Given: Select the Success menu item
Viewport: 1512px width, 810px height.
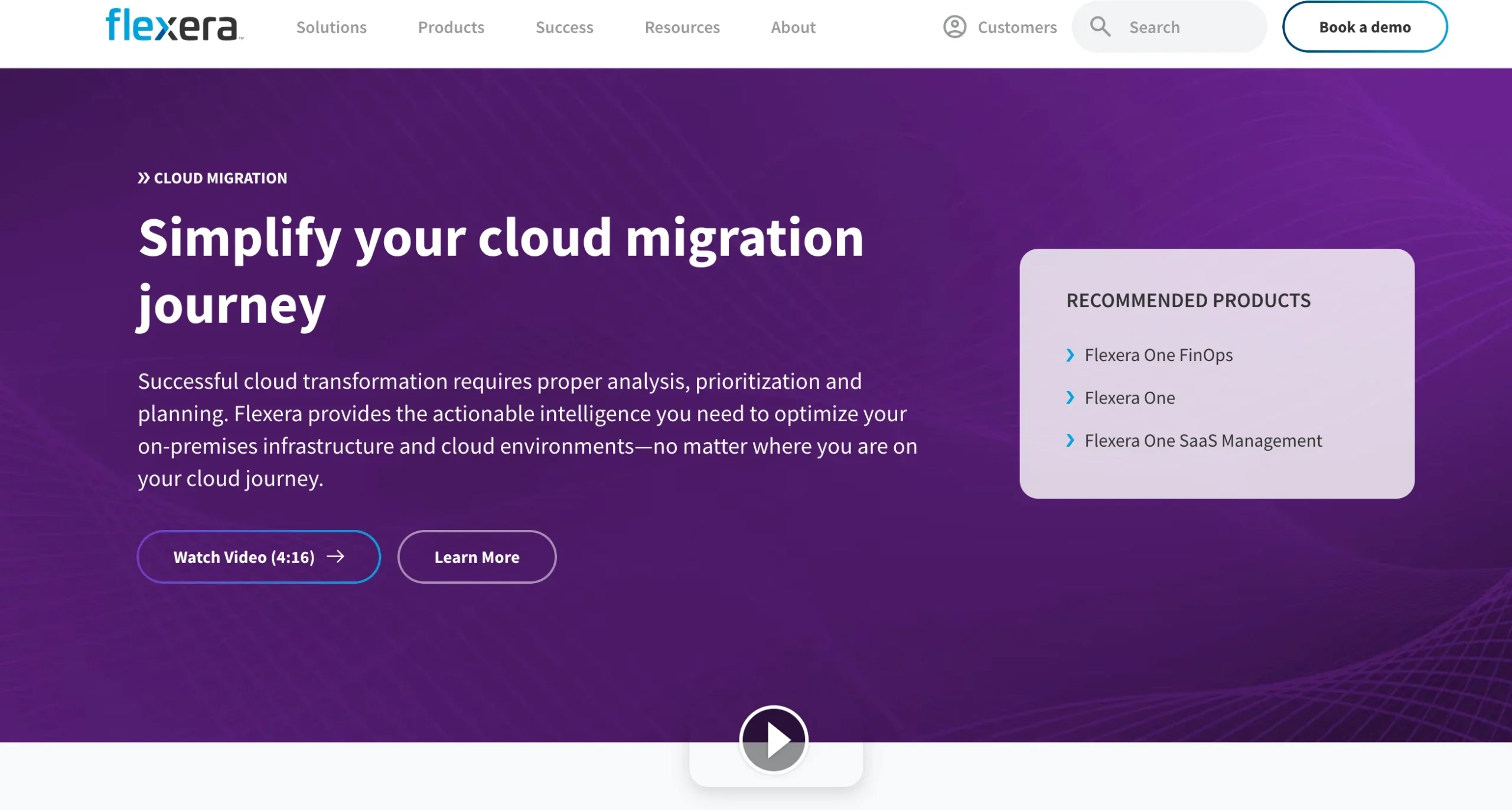Looking at the screenshot, I should pos(564,27).
